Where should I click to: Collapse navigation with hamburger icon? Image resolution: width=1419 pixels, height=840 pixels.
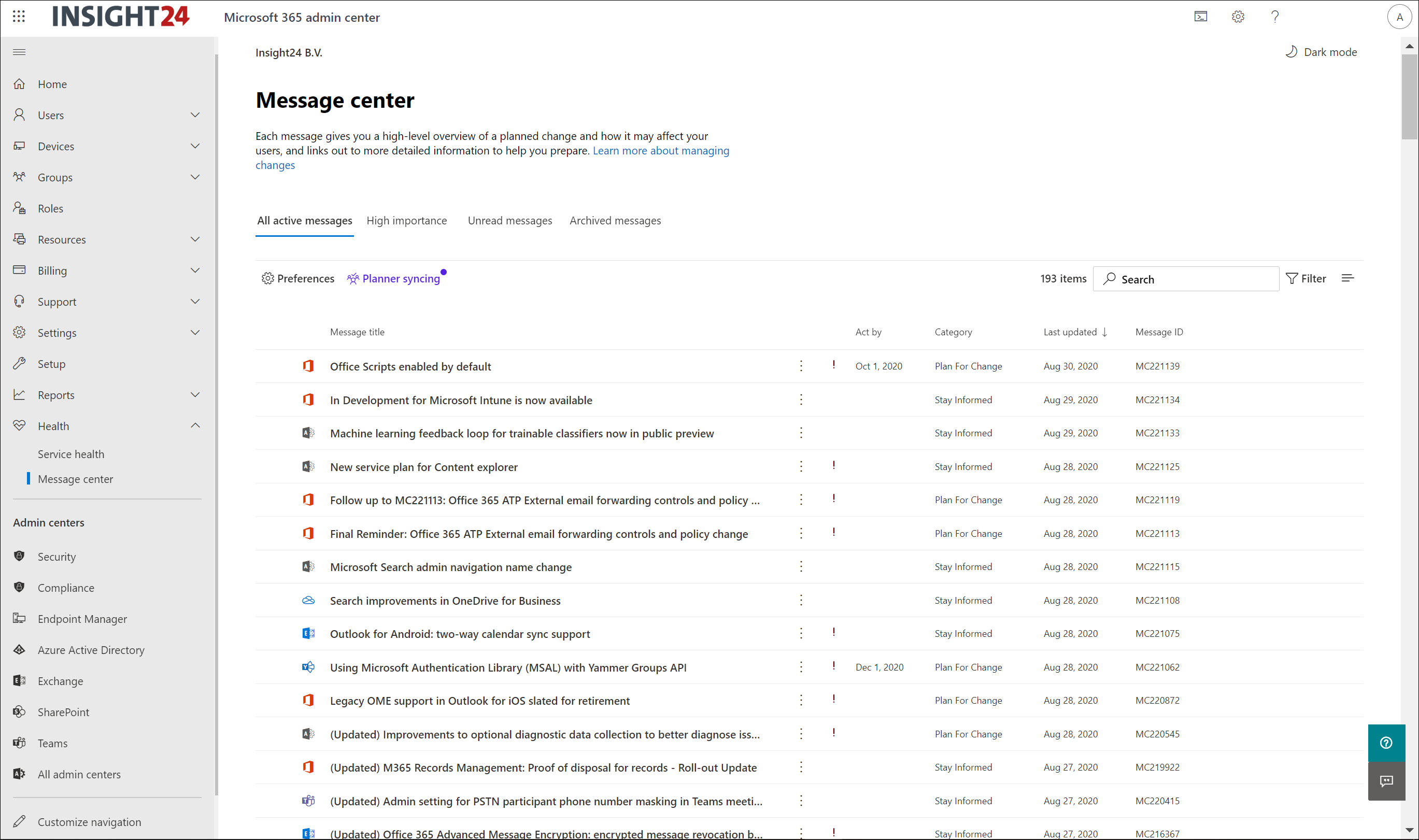click(19, 52)
